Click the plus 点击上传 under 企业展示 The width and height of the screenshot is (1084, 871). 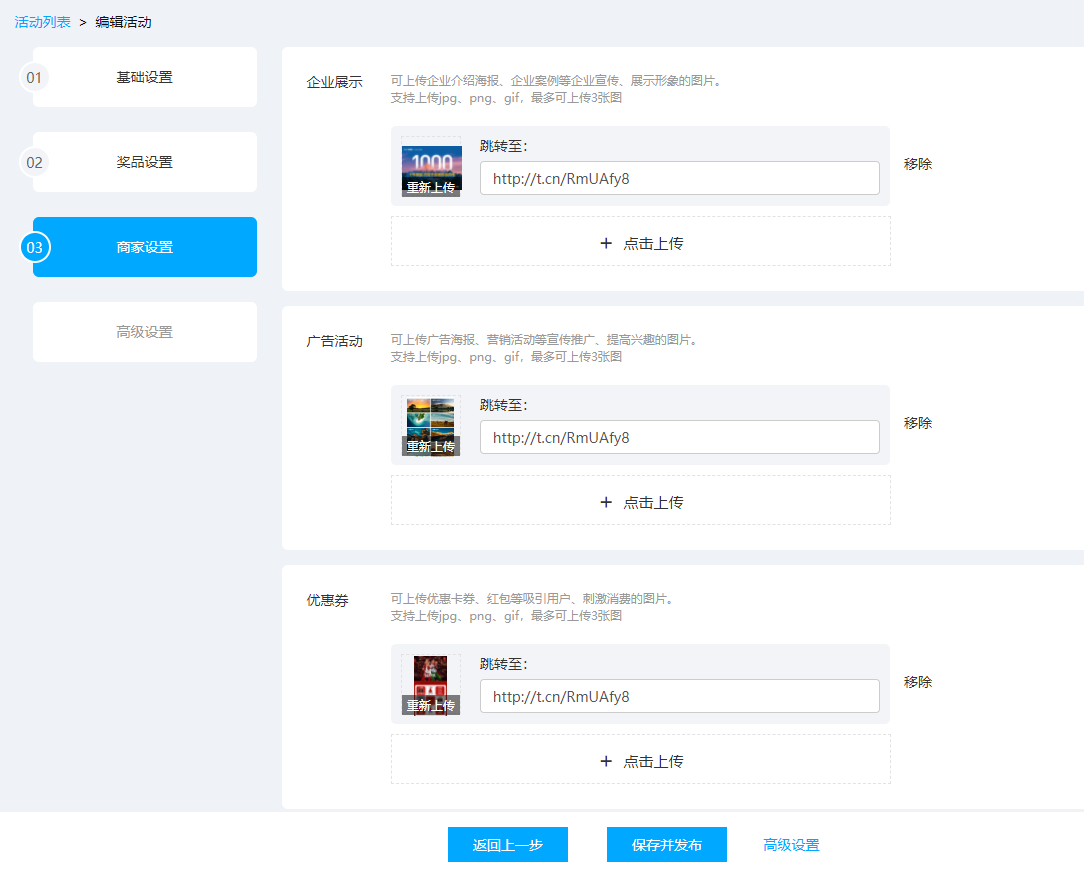(x=641, y=243)
